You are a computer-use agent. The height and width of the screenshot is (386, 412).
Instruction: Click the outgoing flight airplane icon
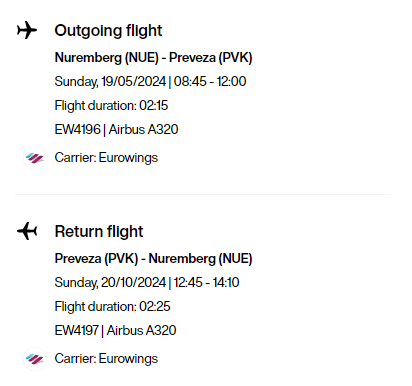27,30
